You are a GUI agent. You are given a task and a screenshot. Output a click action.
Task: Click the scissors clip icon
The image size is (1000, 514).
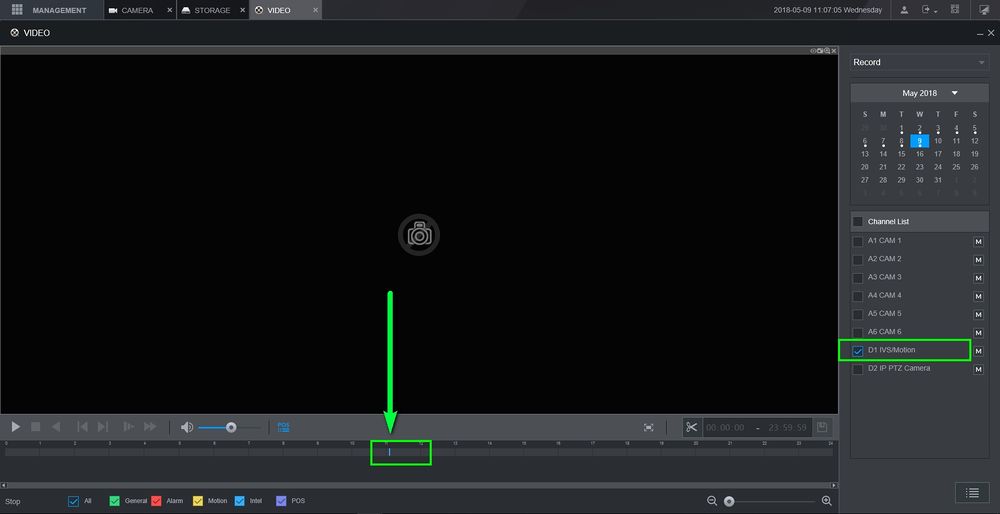[691, 427]
